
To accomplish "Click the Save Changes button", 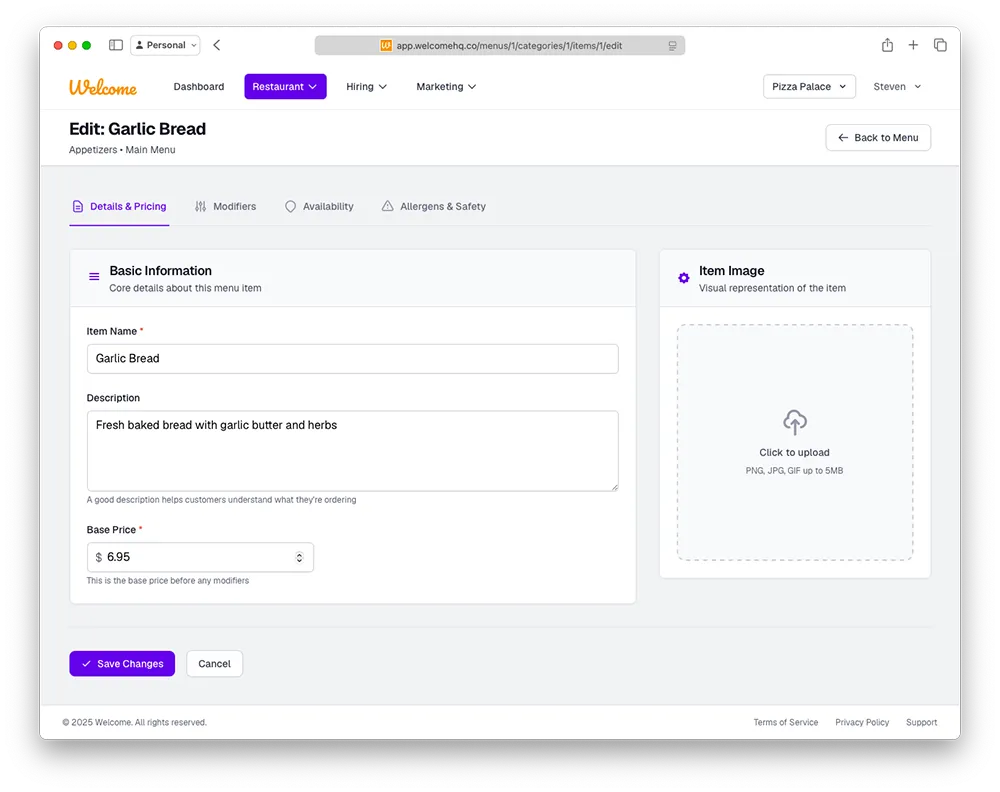I will tap(122, 664).
